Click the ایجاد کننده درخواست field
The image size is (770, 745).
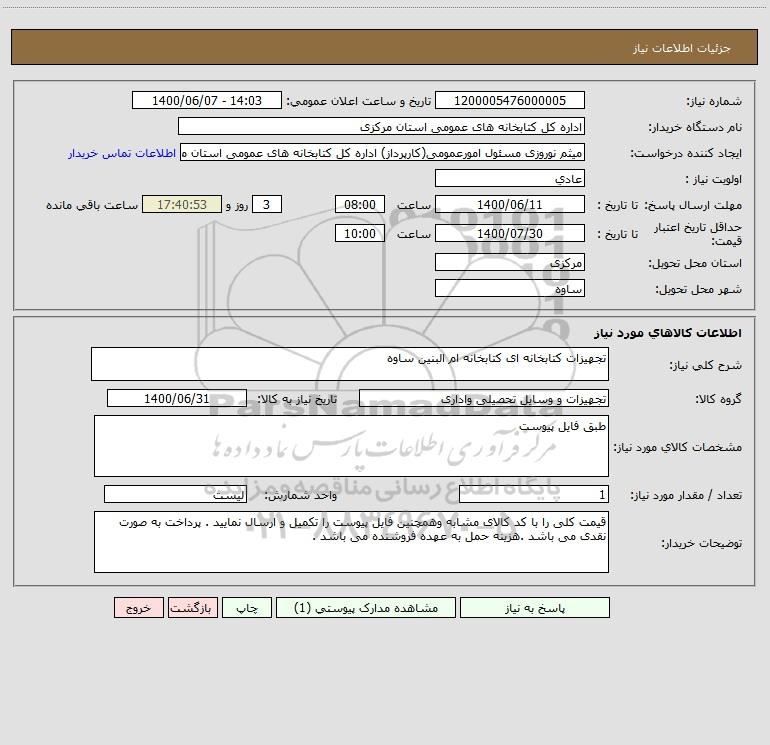click(383, 152)
